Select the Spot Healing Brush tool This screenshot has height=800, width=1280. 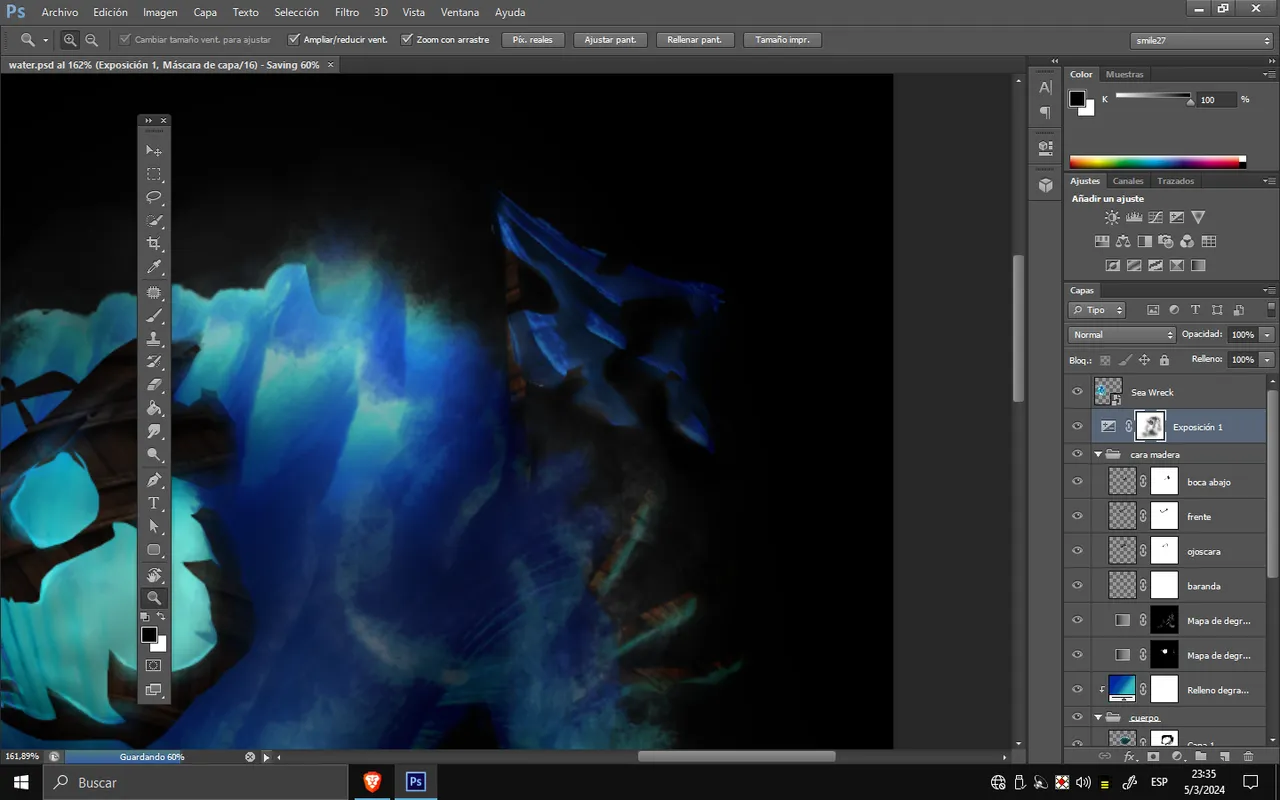(154, 292)
